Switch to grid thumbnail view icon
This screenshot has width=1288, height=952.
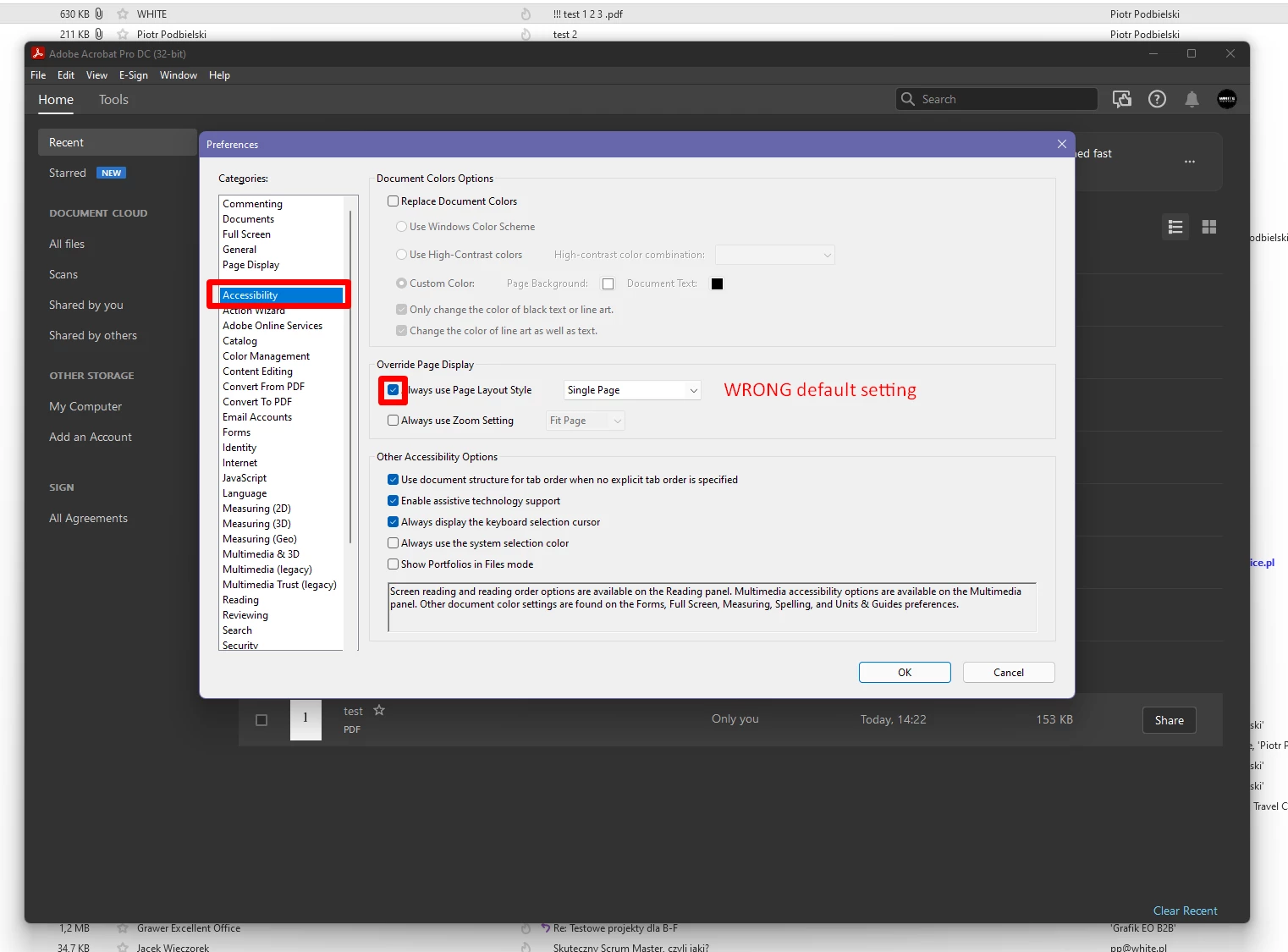[1208, 227]
